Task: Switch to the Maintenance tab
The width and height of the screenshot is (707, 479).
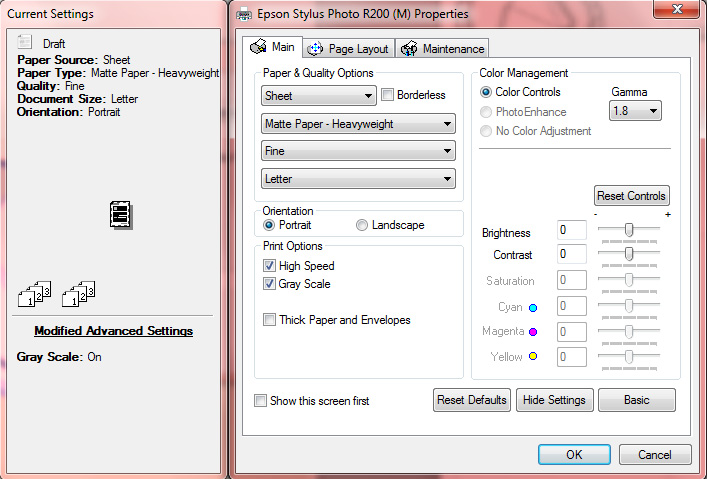Action: pos(442,48)
